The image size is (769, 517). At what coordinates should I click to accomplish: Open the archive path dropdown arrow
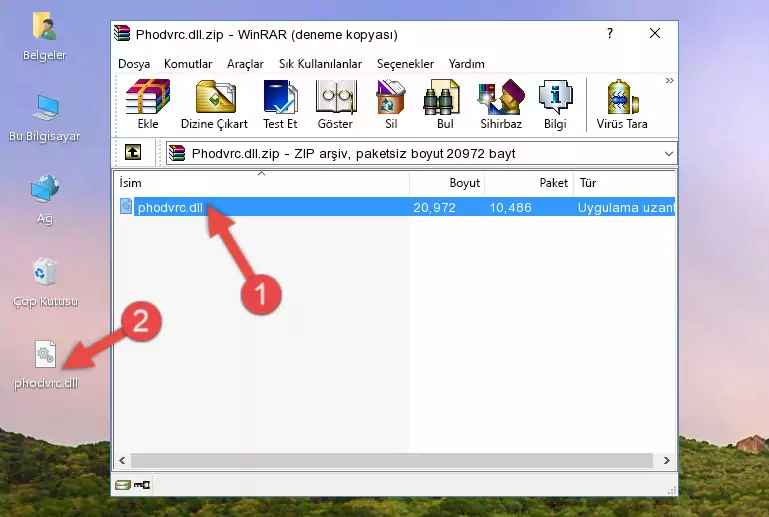(x=668, y=154)
